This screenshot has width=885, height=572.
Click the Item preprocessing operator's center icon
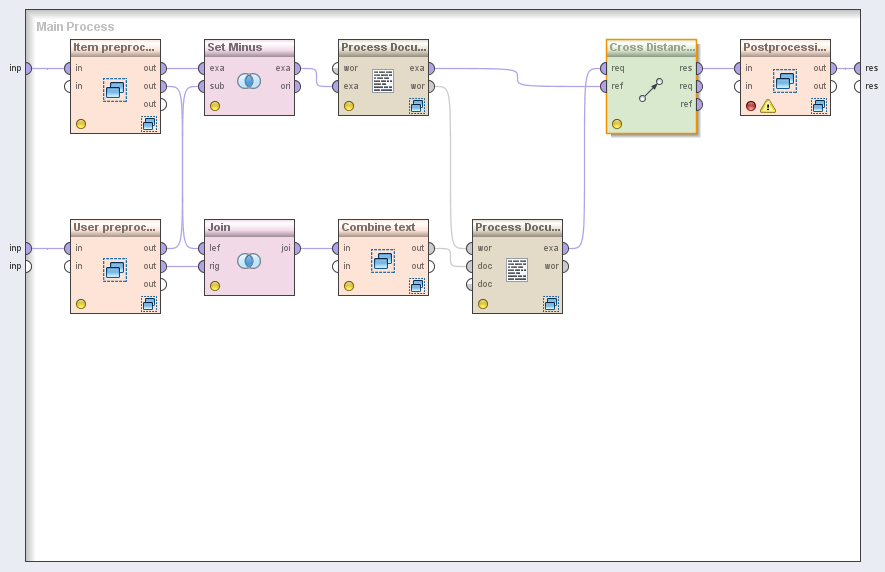point(115,90)
